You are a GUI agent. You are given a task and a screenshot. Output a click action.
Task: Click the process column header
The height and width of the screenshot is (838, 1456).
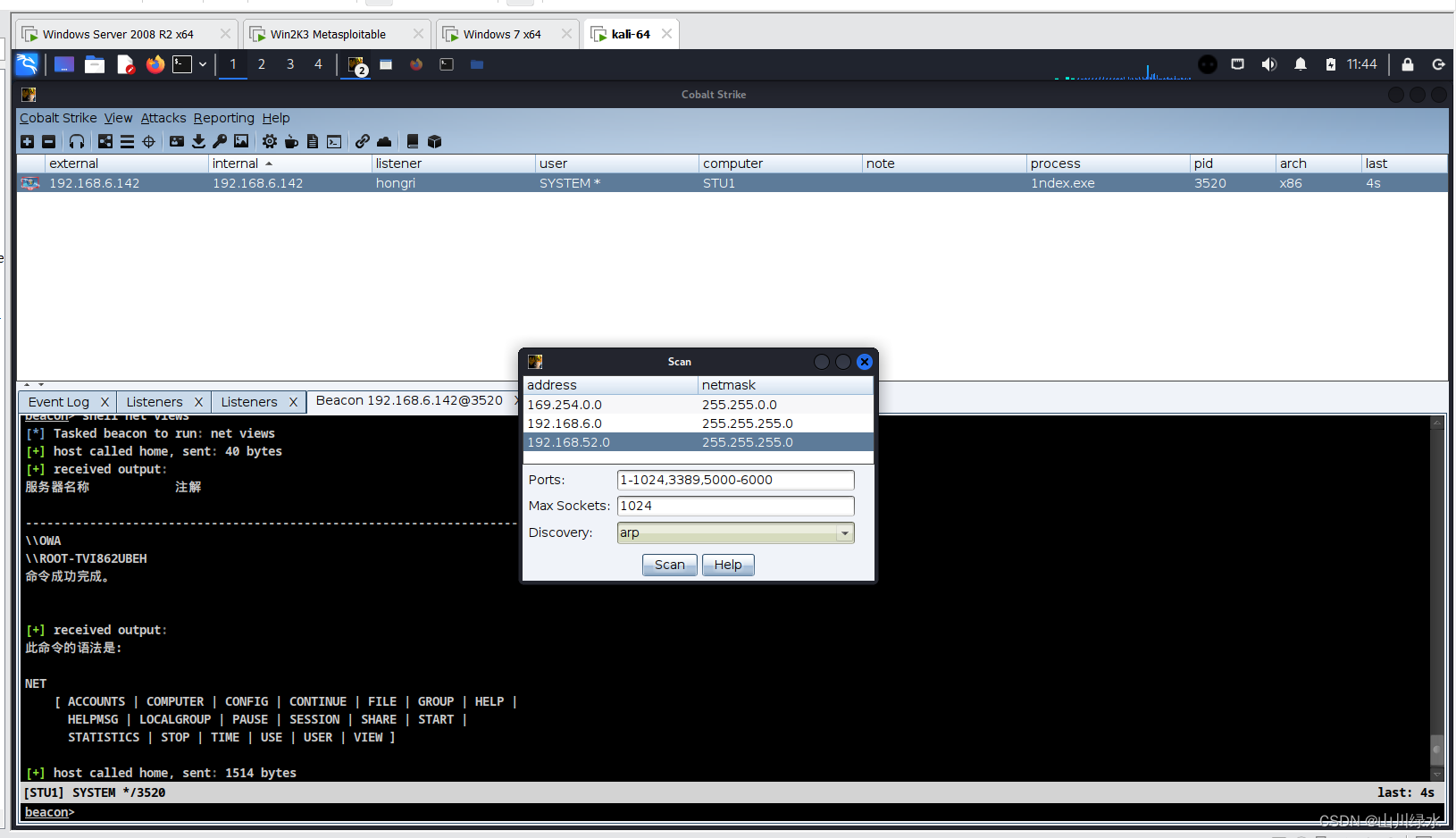tap(1108, 163)
